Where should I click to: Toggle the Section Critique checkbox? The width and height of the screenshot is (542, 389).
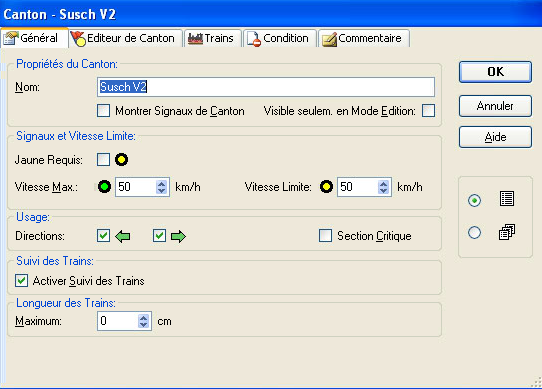pos(325,235)
